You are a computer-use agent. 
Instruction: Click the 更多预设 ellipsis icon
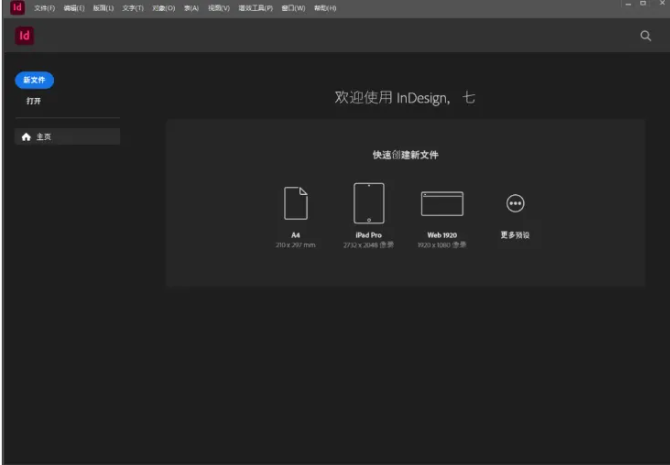pyautogui.click(x=515, y=203)
